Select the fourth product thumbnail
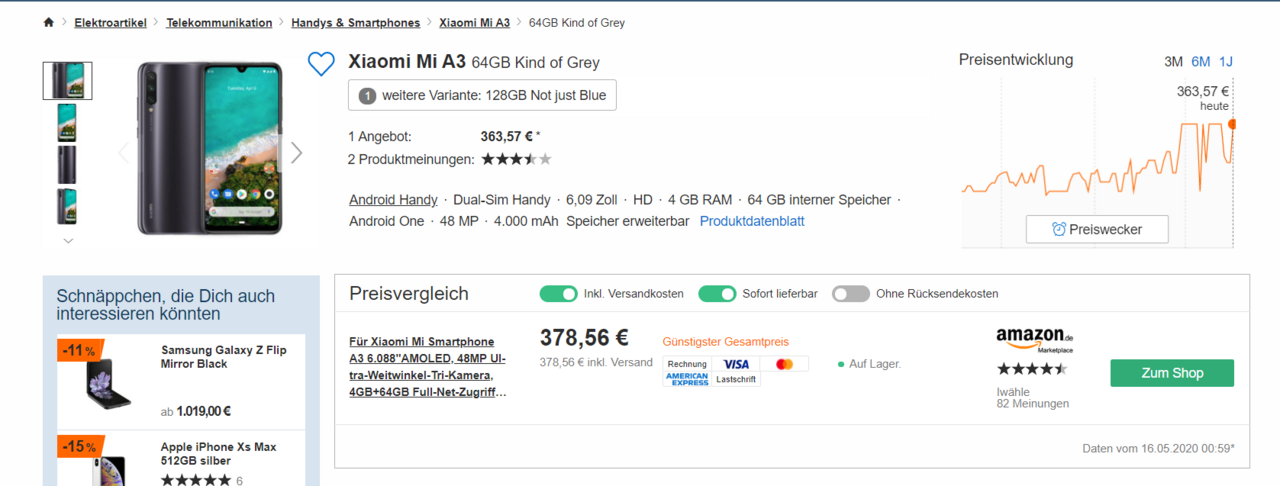Viewport: 1280px width, 486px height. 67,206
